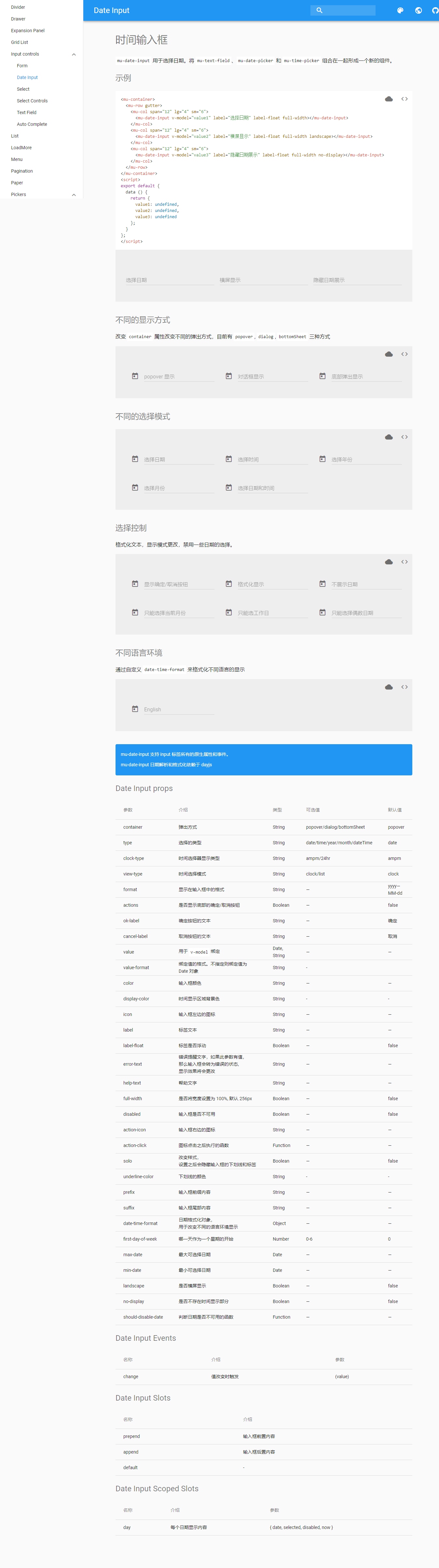This screenshot has width=439, height=1568.
Task: Click the calendar icon beside 格式化显示
Action: (x=229, y=584)
